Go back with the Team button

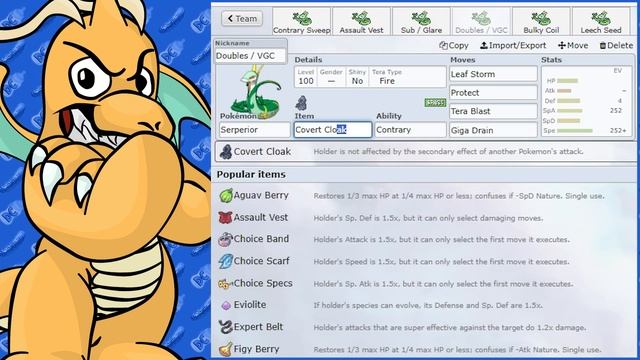pos(242,18)
